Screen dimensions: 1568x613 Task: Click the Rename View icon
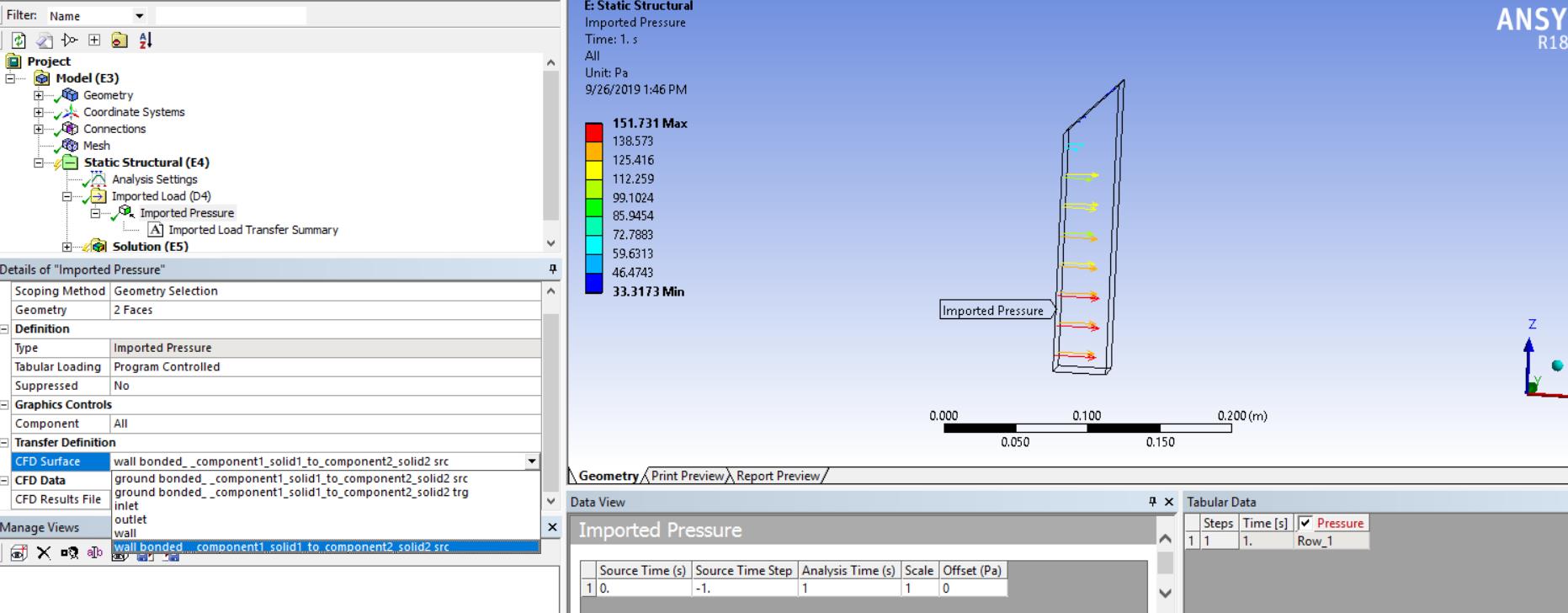(95, 552)
